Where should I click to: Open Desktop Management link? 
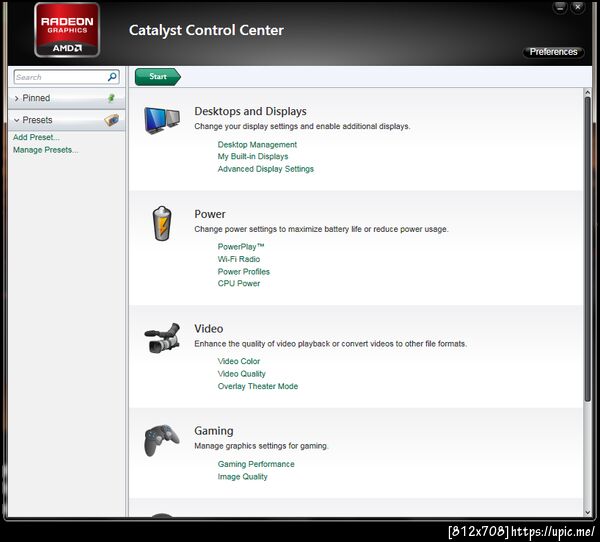click(x=257, y=145)
